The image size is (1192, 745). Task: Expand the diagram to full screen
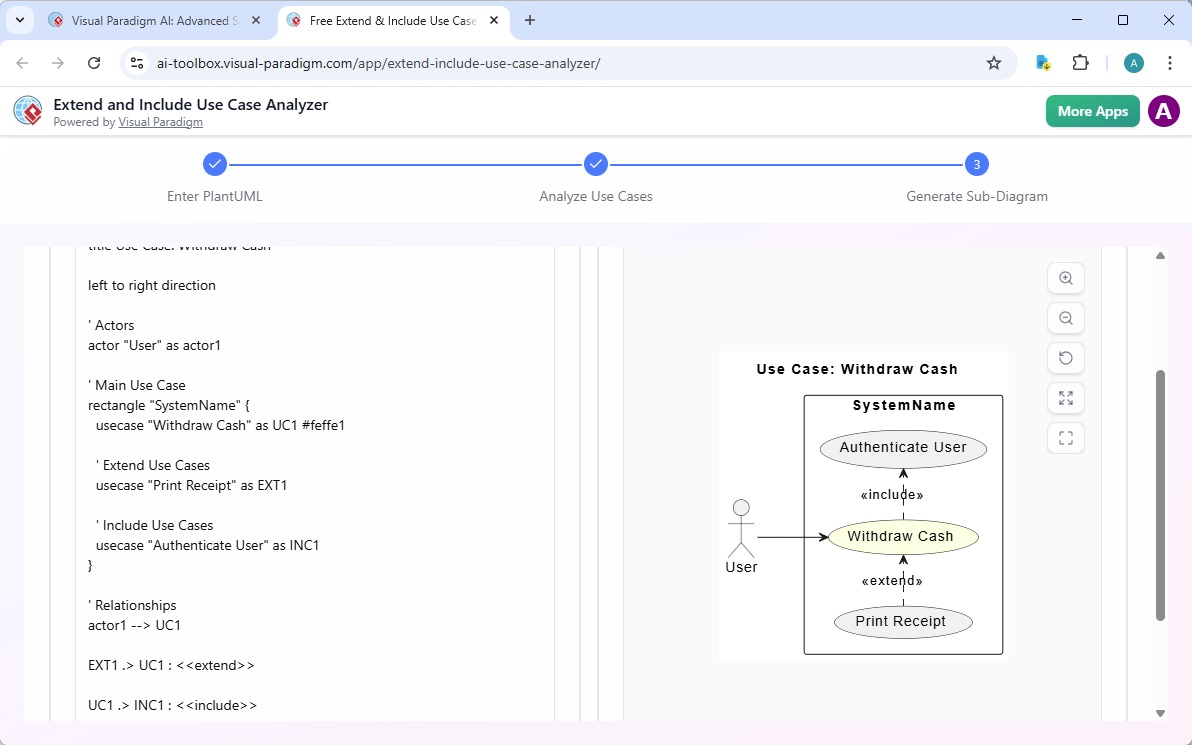tap(1065, 398)
